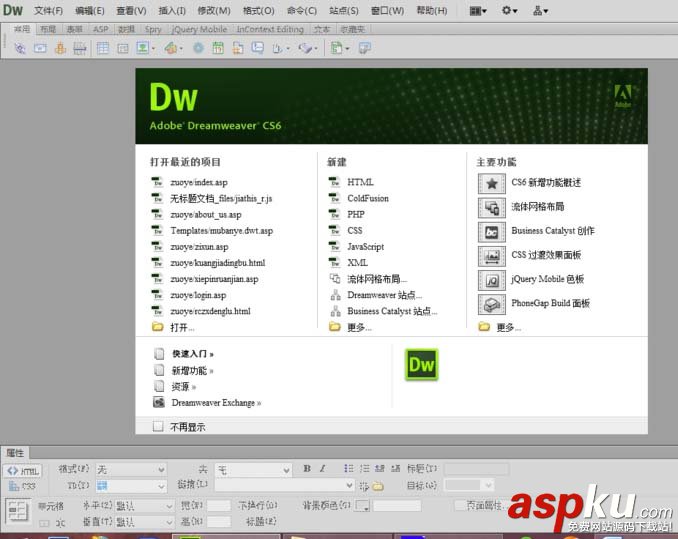Click the 页面属性 button

coord(484,505)
